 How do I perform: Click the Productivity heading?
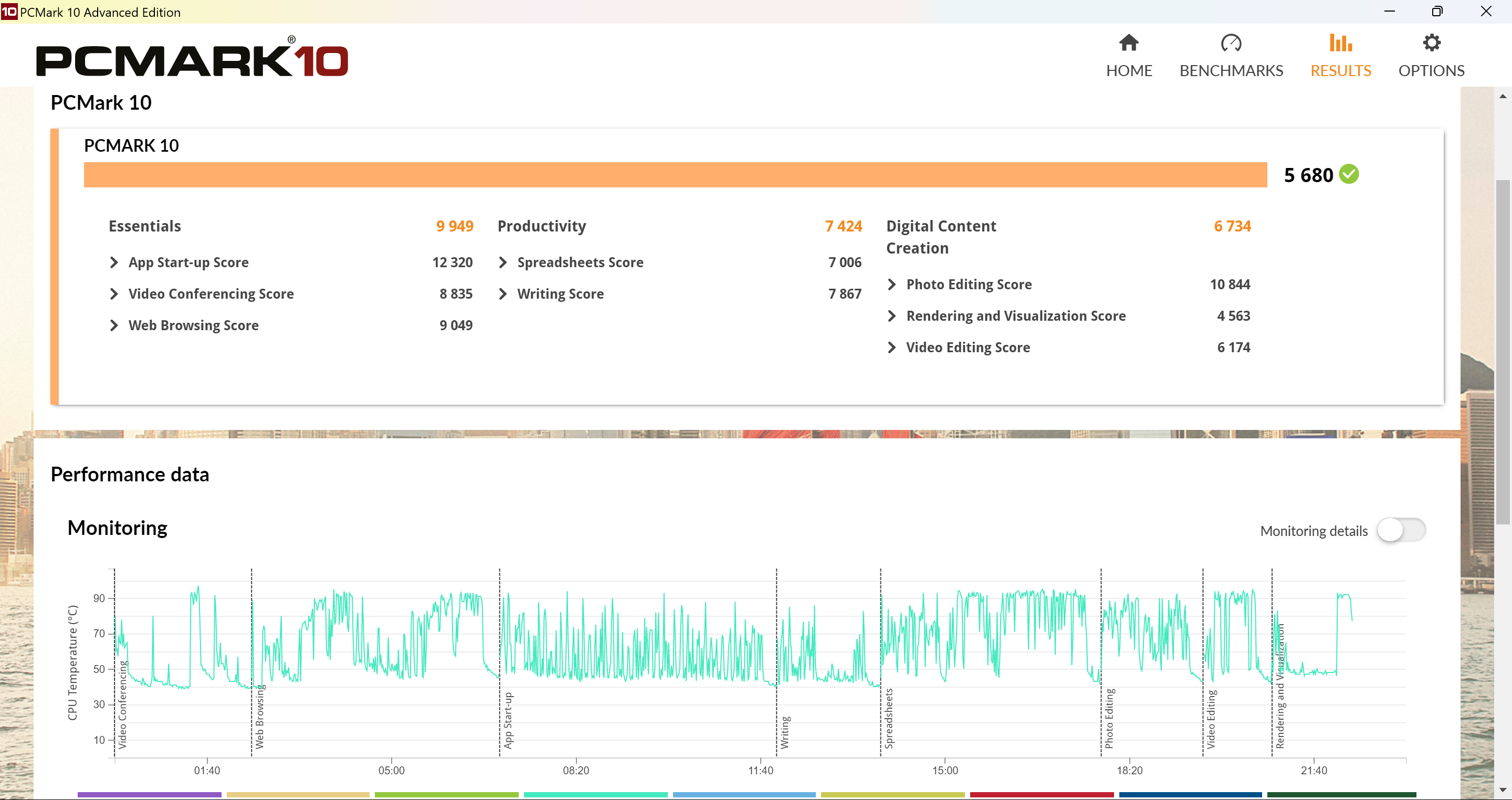541,226
